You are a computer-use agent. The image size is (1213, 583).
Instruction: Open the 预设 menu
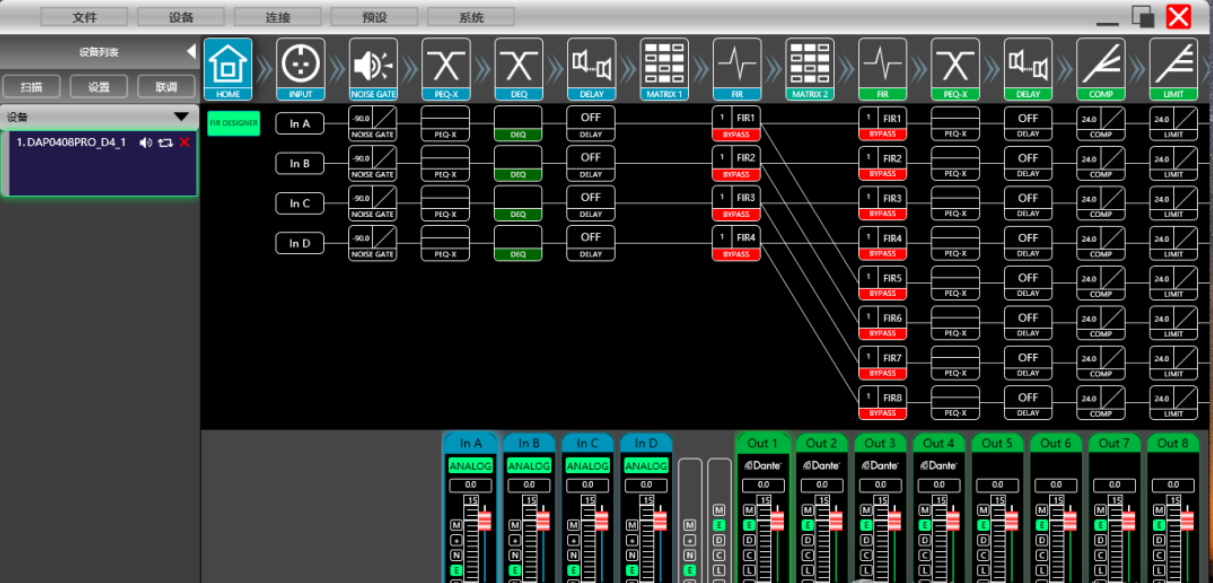click(x=374, y=17)
